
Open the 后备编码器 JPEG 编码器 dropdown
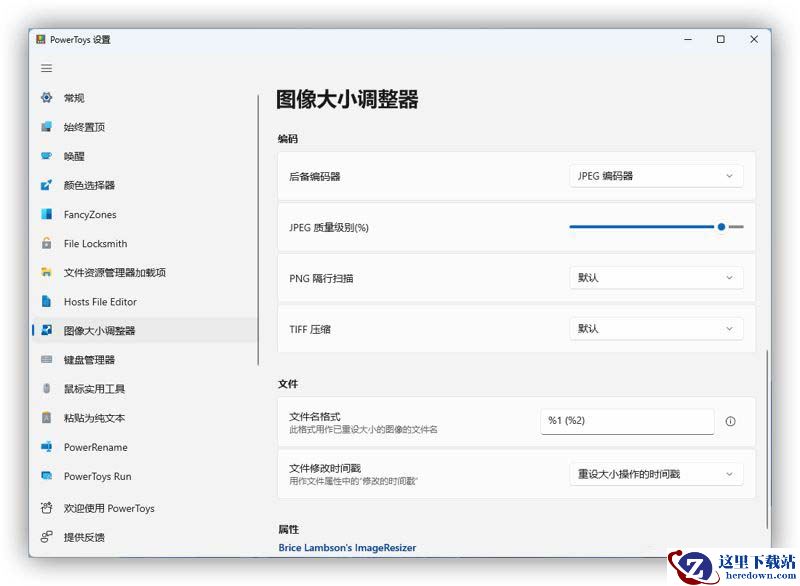(x=656, y=176)
